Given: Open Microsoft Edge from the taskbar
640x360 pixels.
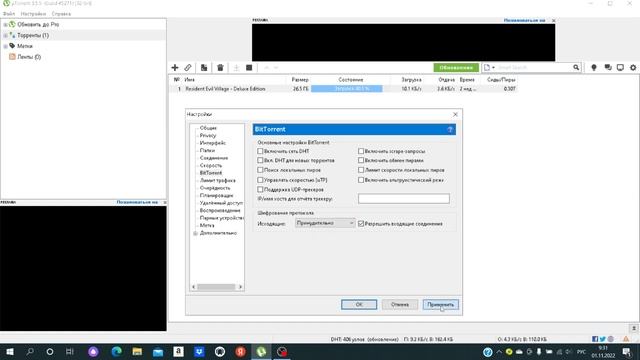Looking at the screenshot, I should [x=116, y=351].
